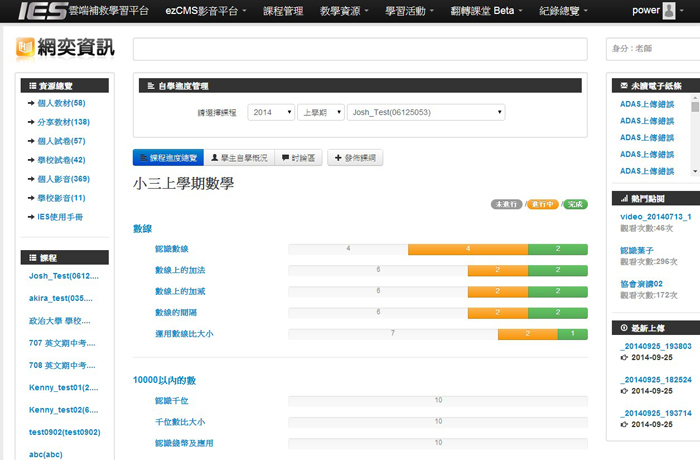Click green segment of 運用數線比大小 progress bar
The width and height of the screenshot is (700, 460).
click(x=573, y=334)
